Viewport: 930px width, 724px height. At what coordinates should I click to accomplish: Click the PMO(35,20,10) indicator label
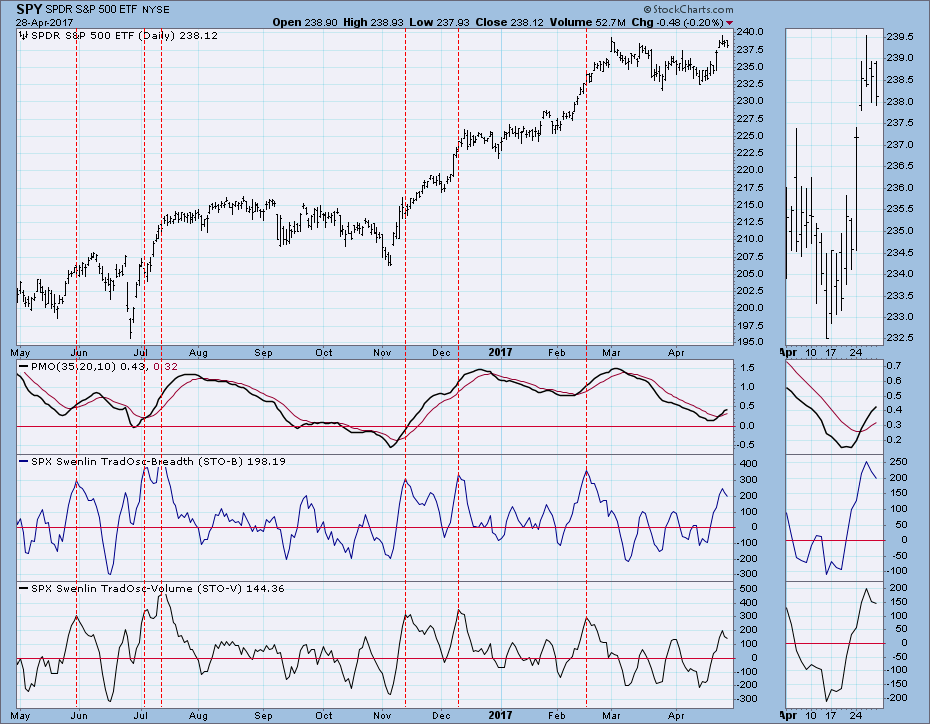(x=73, y=366)
